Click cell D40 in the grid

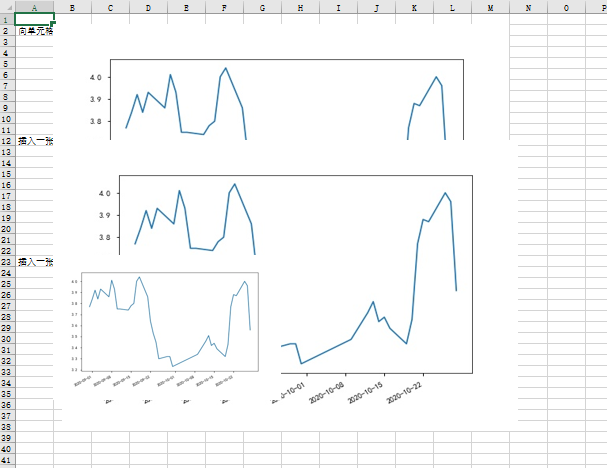coord(148,449)
